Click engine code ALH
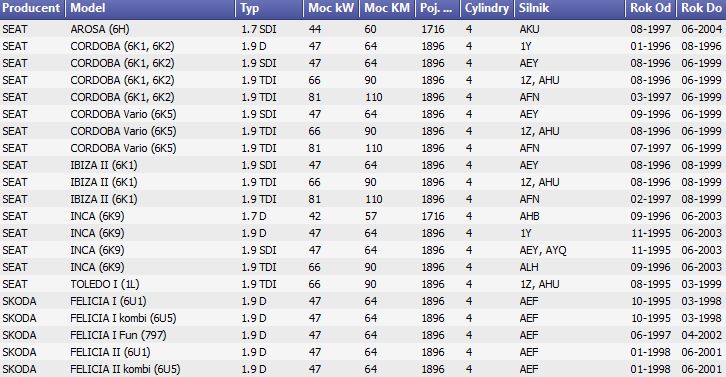This screenshot has height=377, width=726. coord(529,267)
